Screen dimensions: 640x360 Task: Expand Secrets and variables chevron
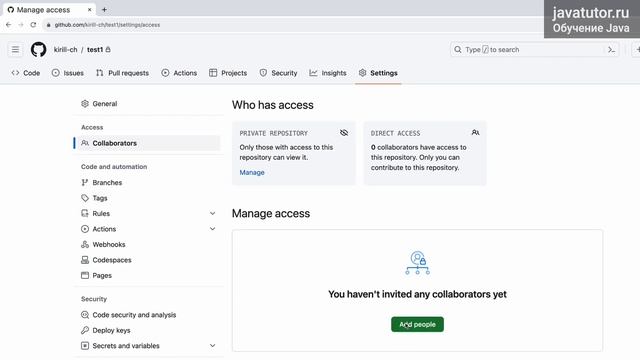point(212,346)
